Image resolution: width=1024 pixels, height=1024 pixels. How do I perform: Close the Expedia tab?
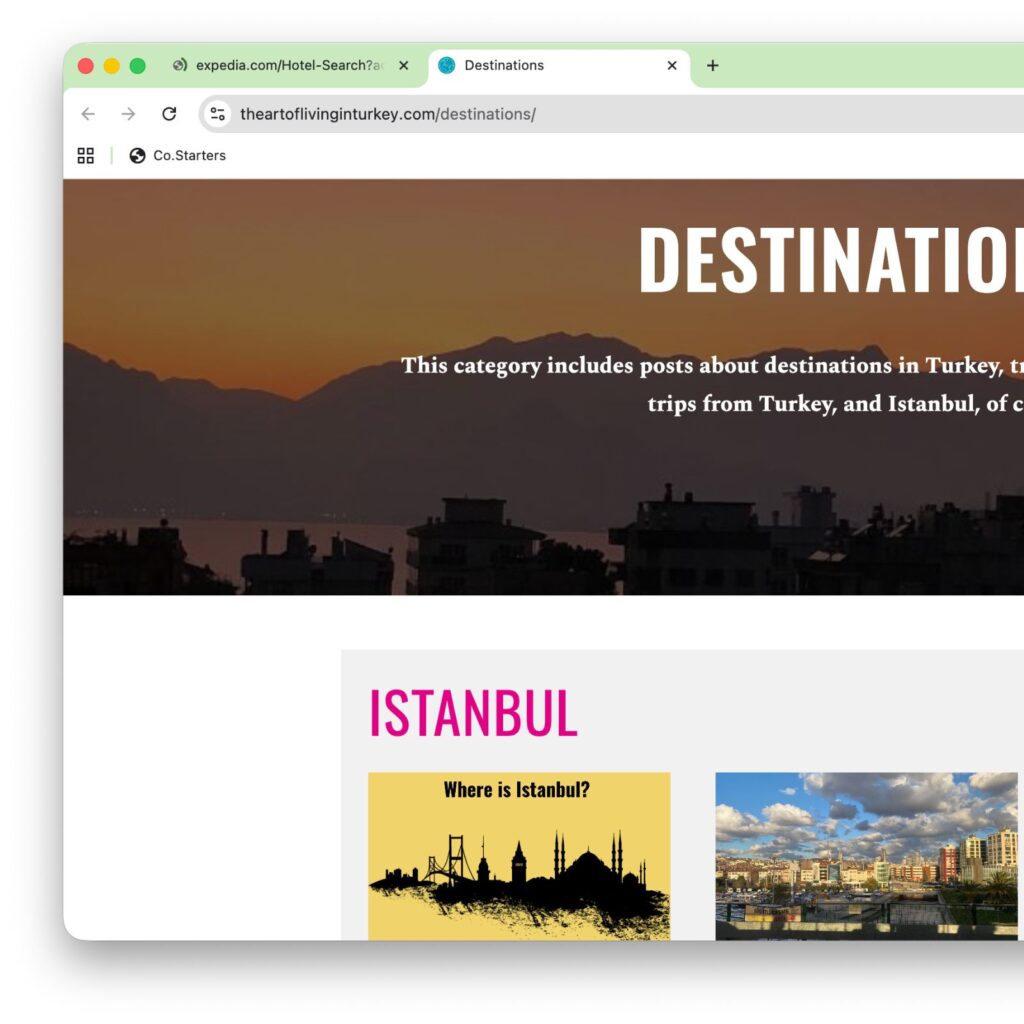click(x=403, y=65)
